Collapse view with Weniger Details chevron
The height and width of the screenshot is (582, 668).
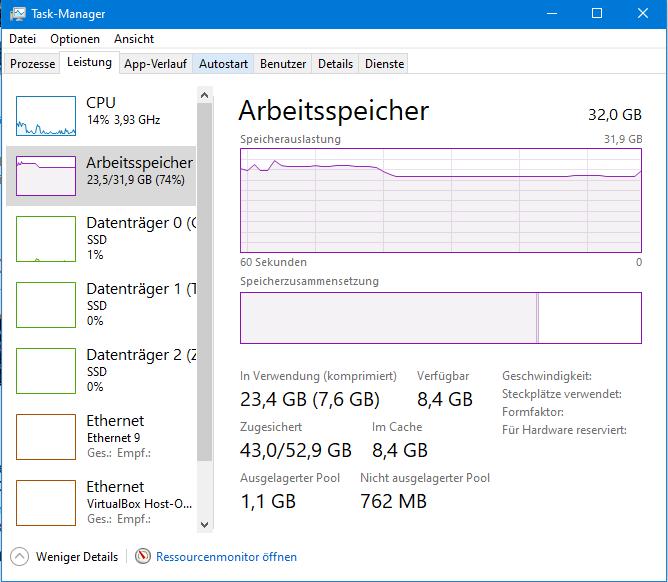tap(20, 557)
